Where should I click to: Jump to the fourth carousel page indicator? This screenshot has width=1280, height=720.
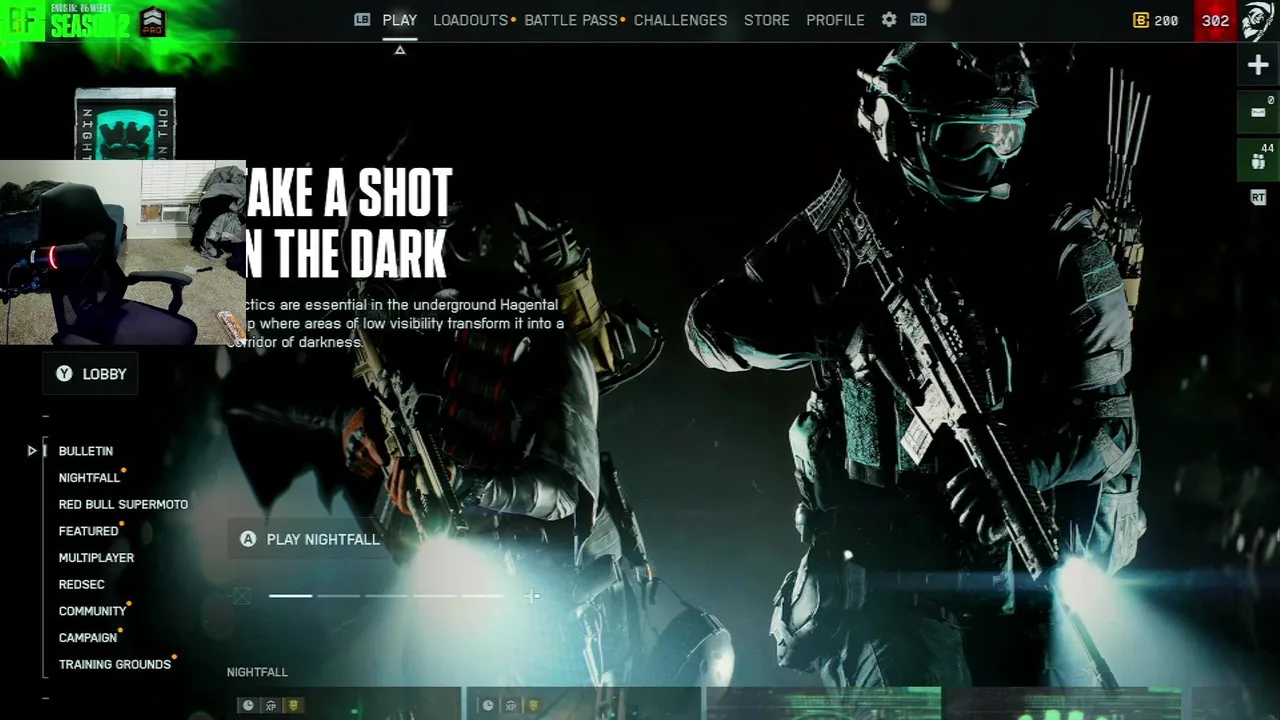tap(435, 596)
